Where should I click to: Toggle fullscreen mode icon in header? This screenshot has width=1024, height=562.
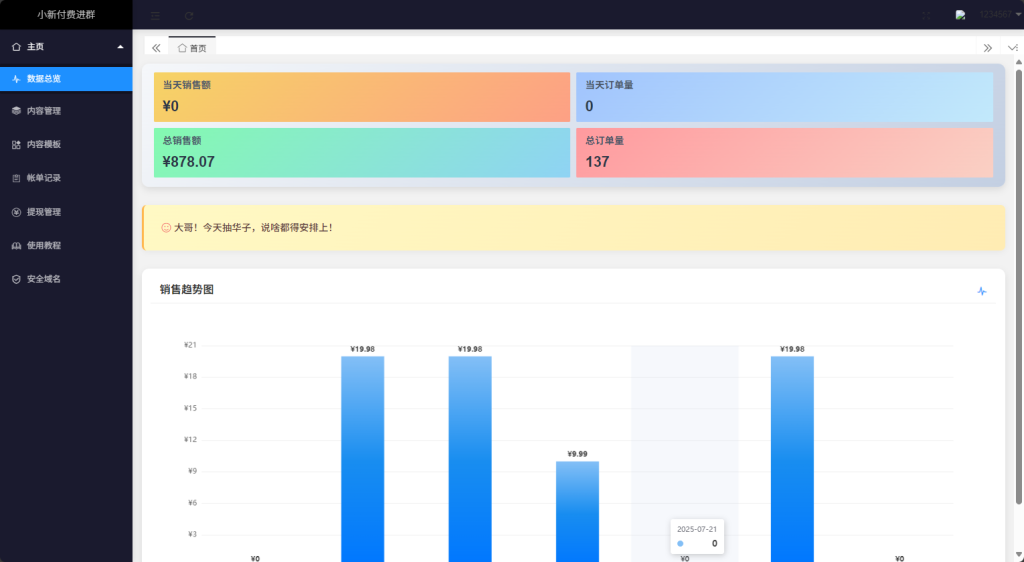[x=926, y=16]
